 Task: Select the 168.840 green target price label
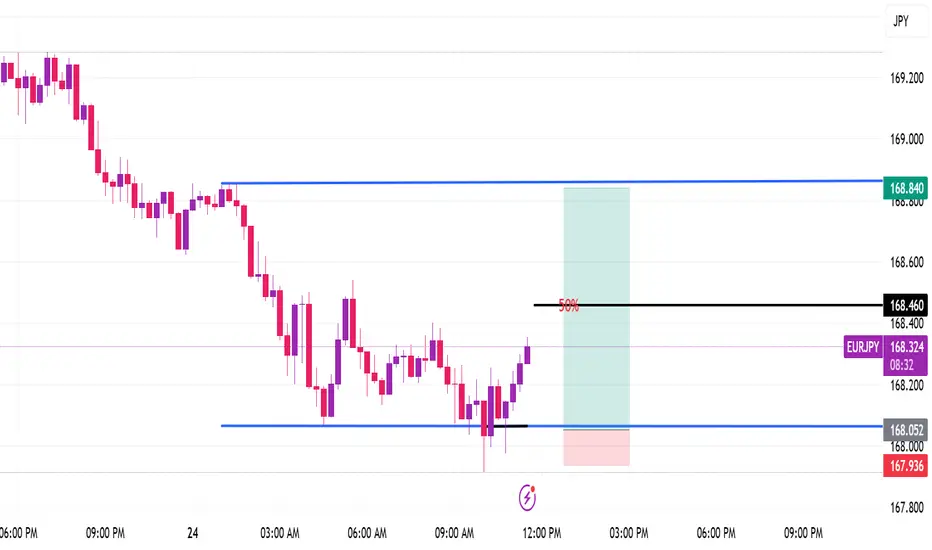click(x=906, y=188)
